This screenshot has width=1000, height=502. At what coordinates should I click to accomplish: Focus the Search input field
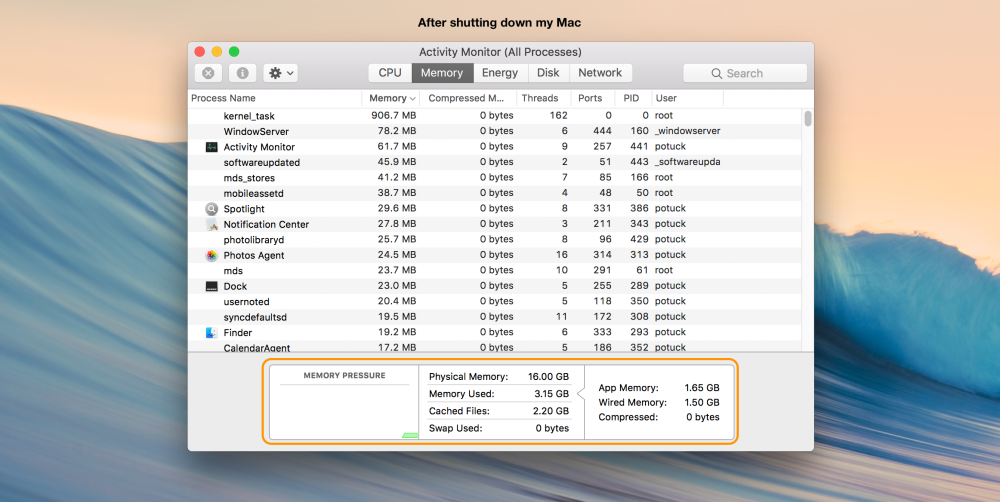745,73
